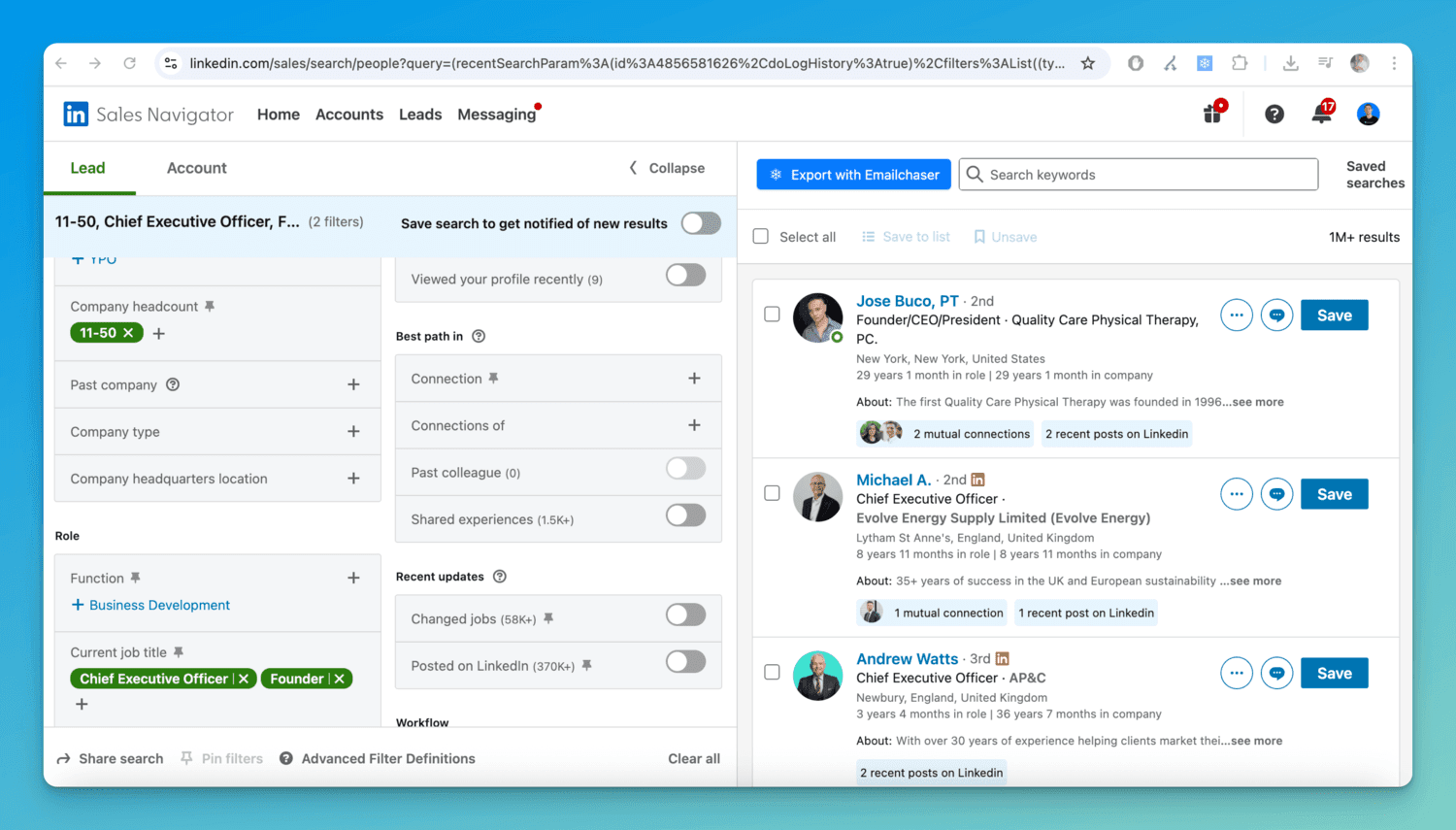Screen dimensions: 1456x830
Task: Open more actions for Michael A.
Action: [x=1237, y=494]
